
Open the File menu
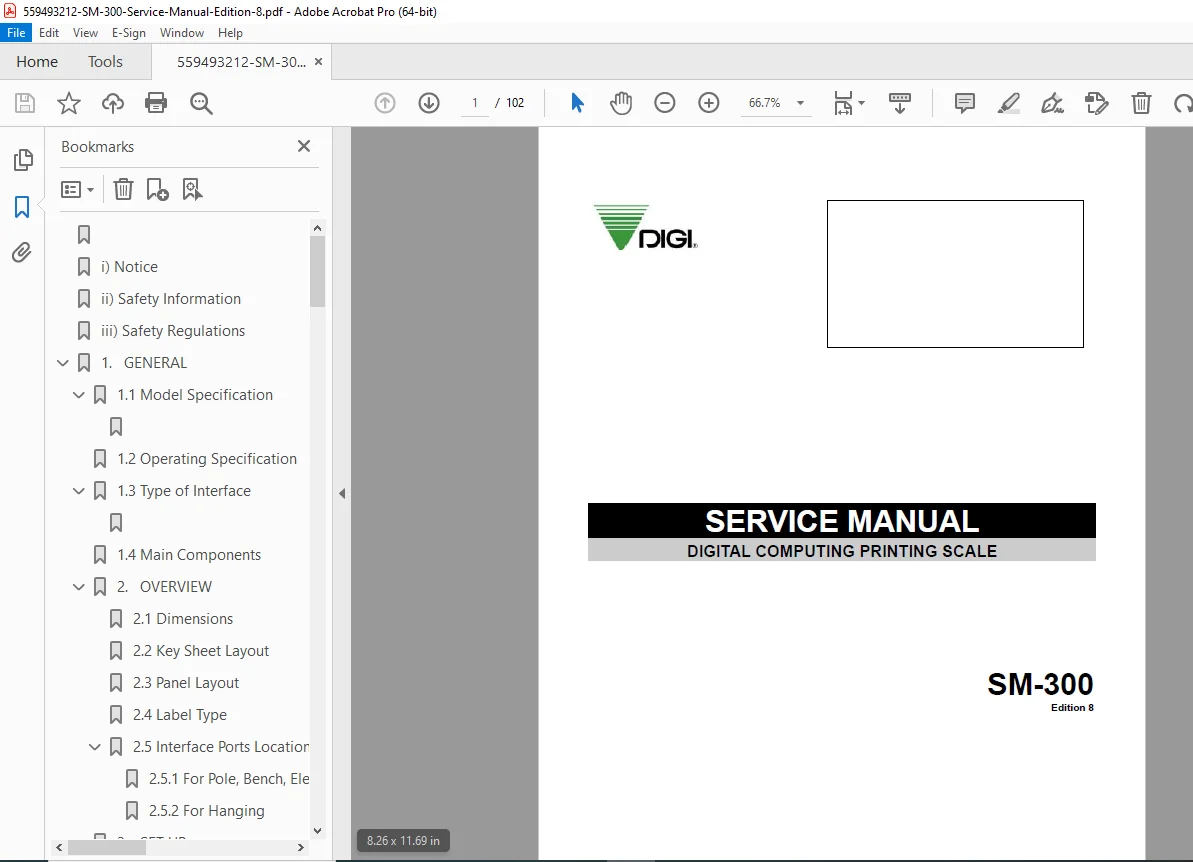[x=16, y=33]
